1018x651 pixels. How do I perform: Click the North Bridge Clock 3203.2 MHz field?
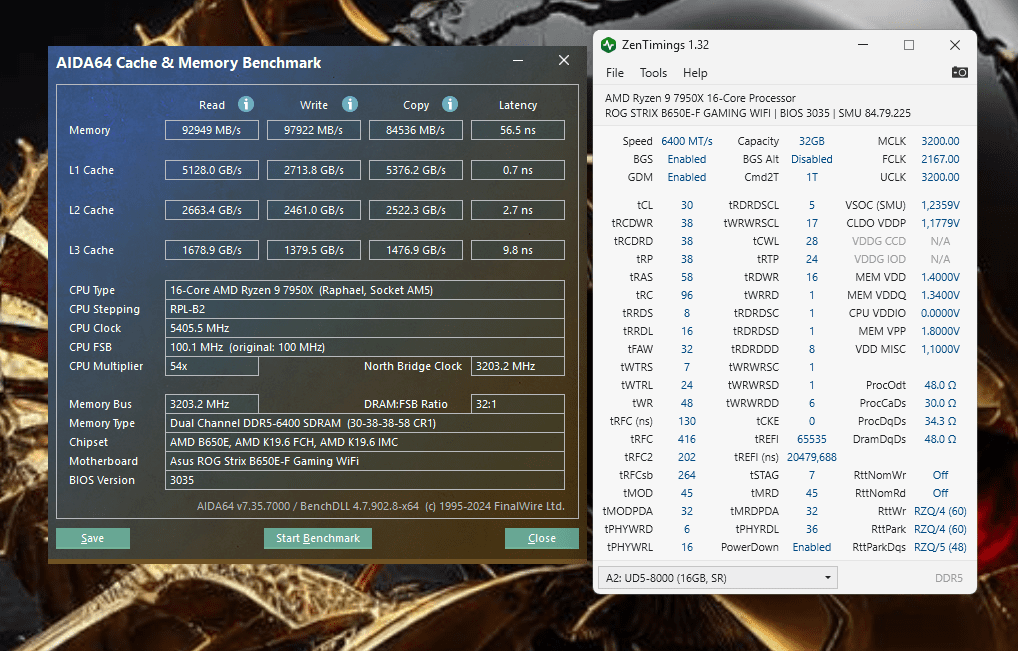point(517,366)
